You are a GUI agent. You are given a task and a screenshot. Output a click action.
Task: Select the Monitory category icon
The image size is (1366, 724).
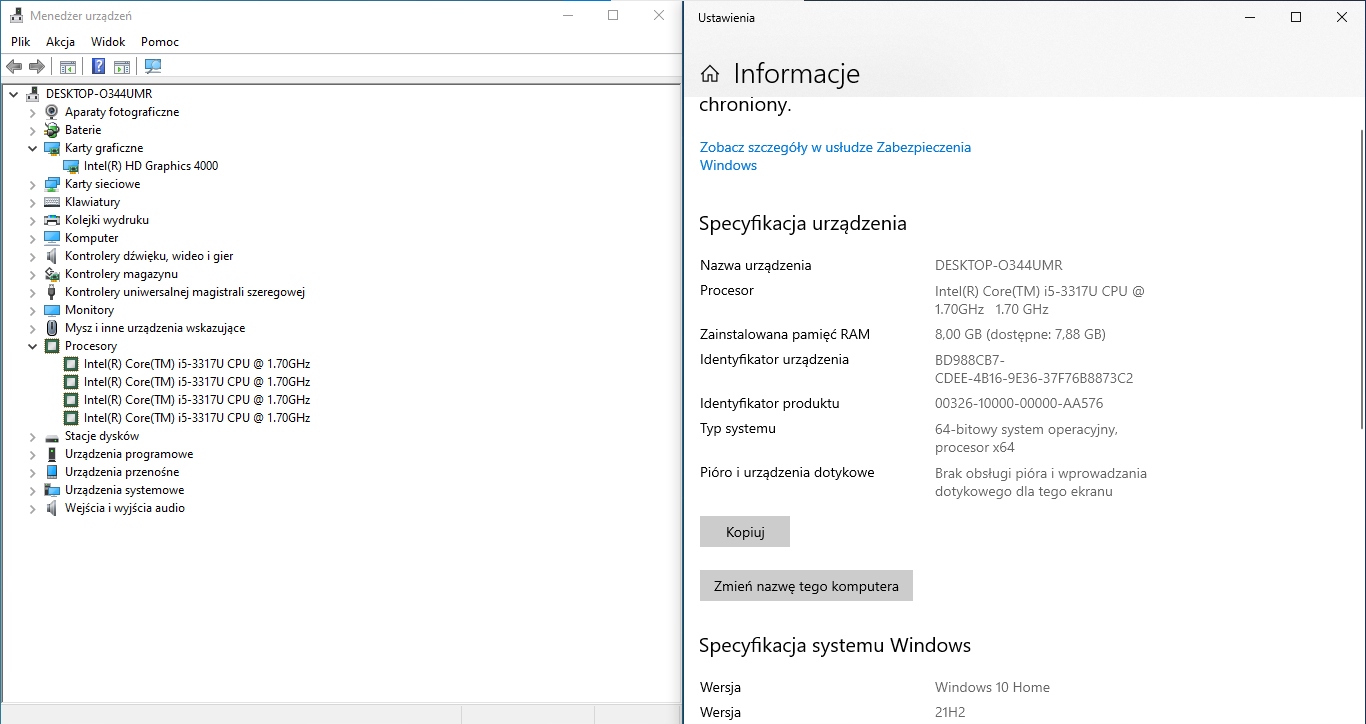click(x=52, y=310)
